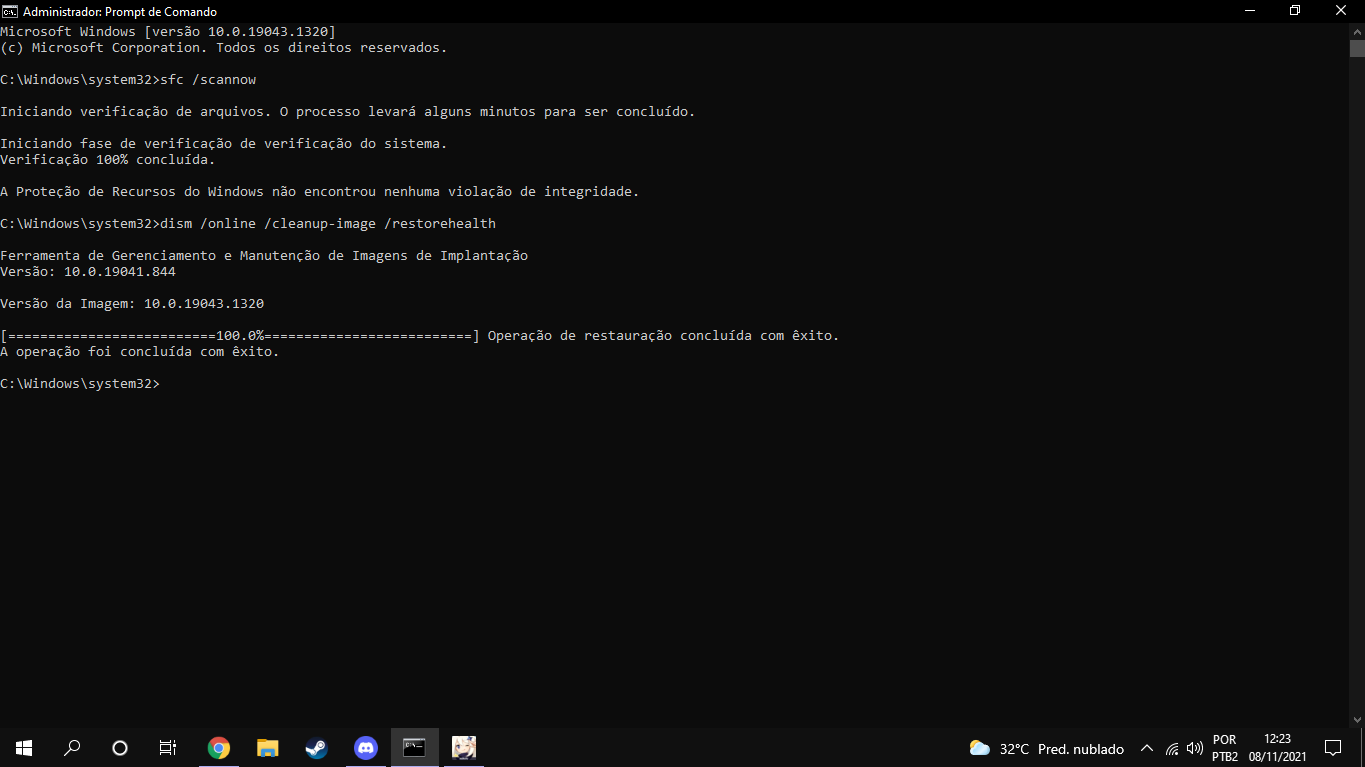Click 'A operação foi concluída com êxito.'
1365x767 pixels.
[x=140, y=351]
